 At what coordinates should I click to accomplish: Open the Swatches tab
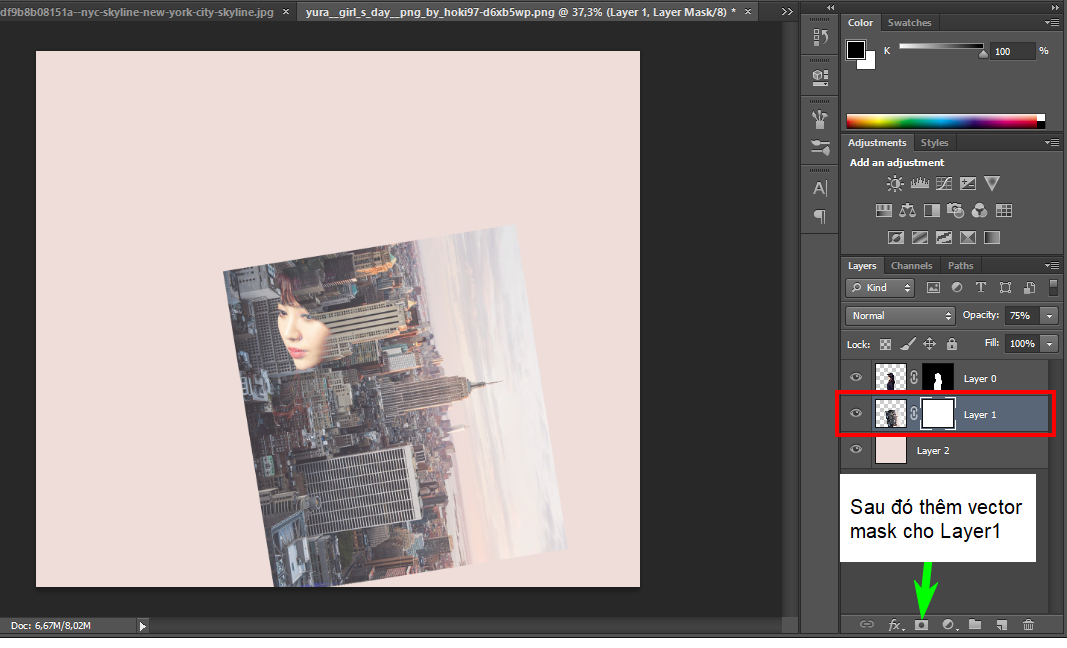[x=909, y=22]
